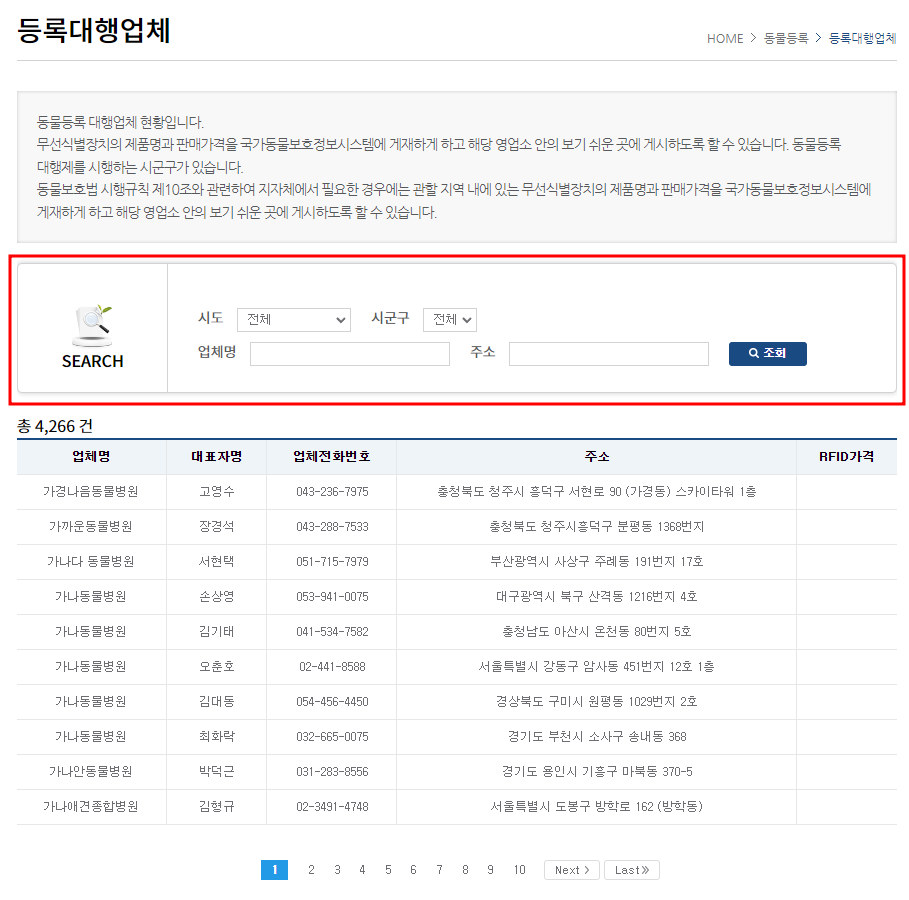The image size is (909, 900).
Task: Open the 시군구 district dropdown
Action: click(x=449, y=320)
